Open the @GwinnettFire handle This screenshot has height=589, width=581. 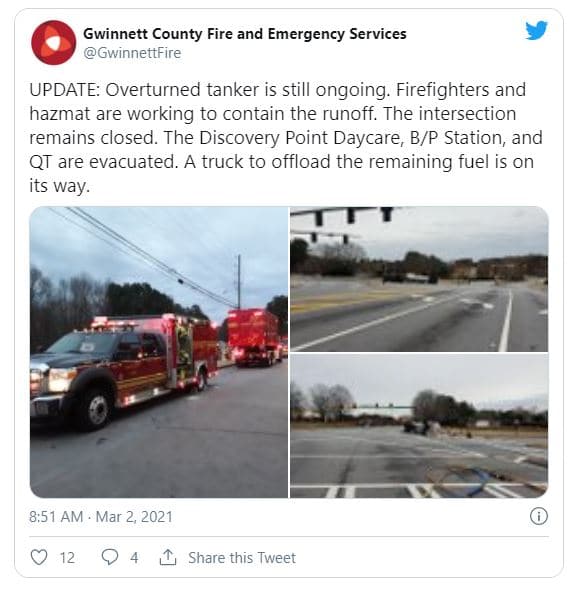click(132, 53)
